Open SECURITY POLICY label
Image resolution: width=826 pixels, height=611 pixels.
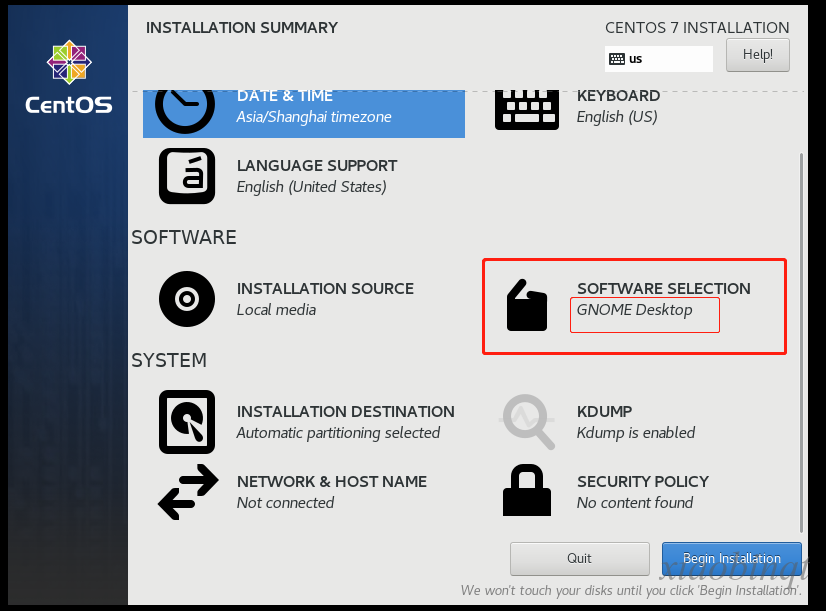click(x=643, y=481)
